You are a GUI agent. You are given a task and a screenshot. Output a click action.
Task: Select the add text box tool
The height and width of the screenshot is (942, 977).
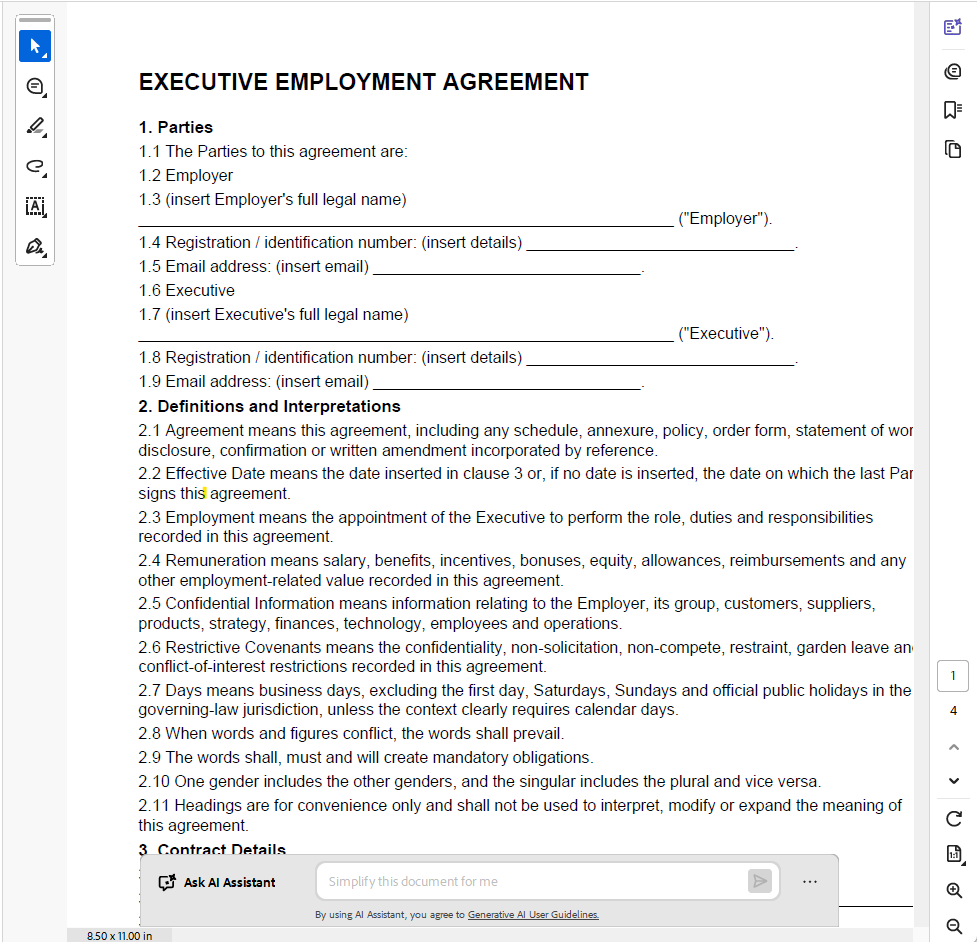coord(35,206)
